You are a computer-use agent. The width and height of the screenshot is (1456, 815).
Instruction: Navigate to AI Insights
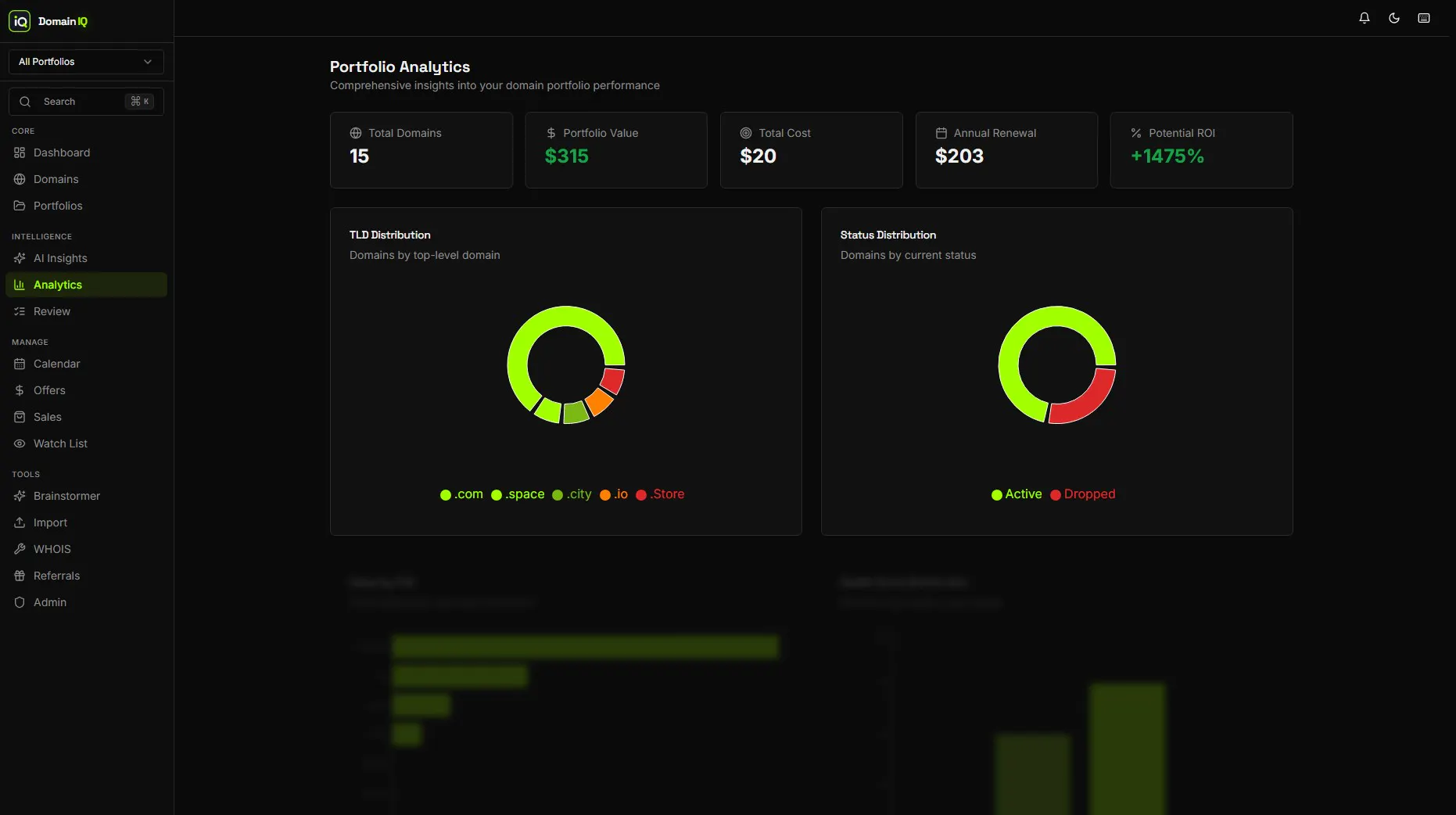[86, 258]
